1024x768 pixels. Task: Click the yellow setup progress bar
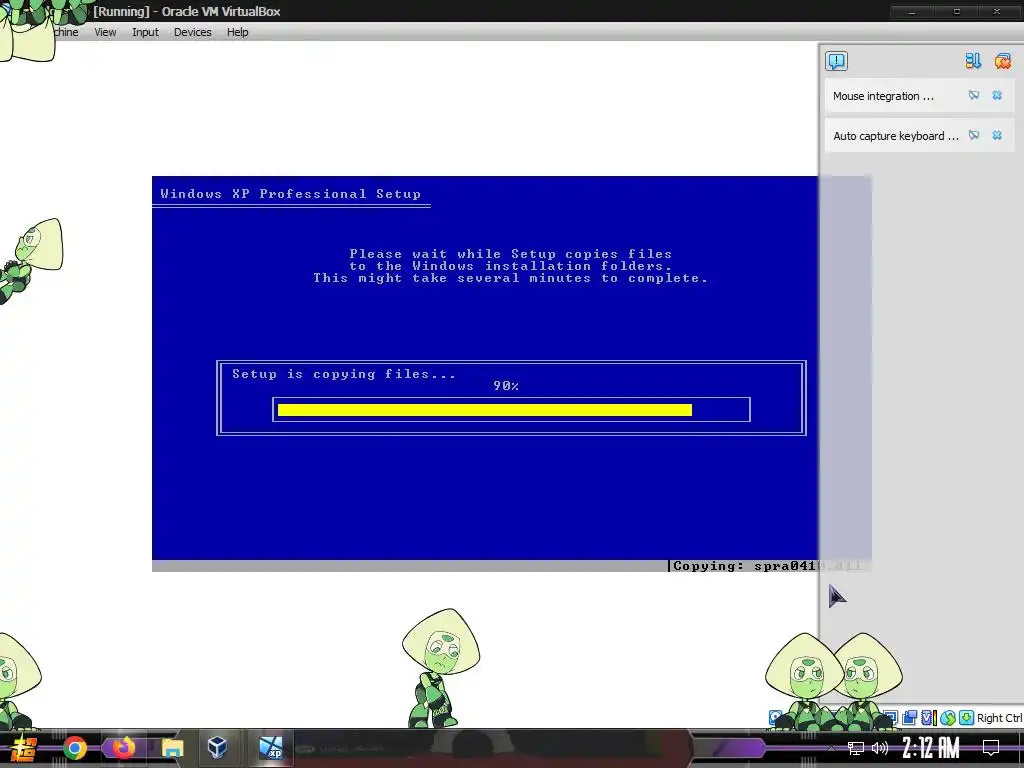485,409
